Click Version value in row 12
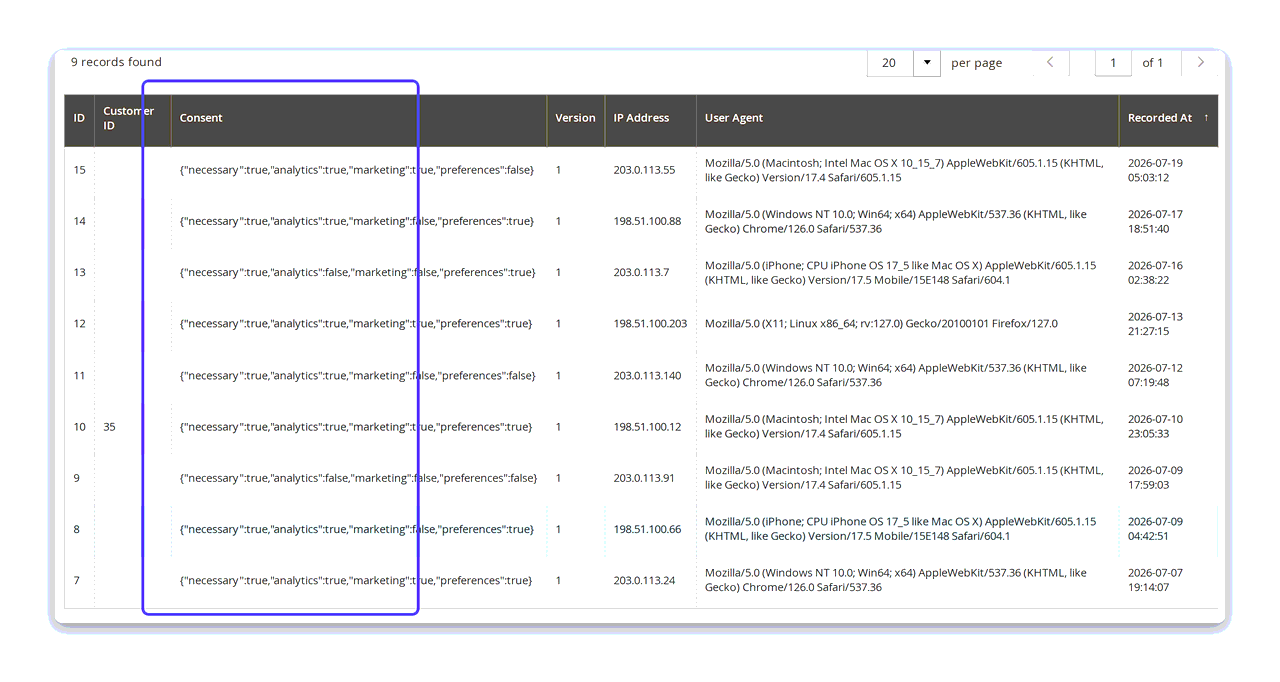The height and width of the screenshot is (682, 1280). (x=559, y=324)
